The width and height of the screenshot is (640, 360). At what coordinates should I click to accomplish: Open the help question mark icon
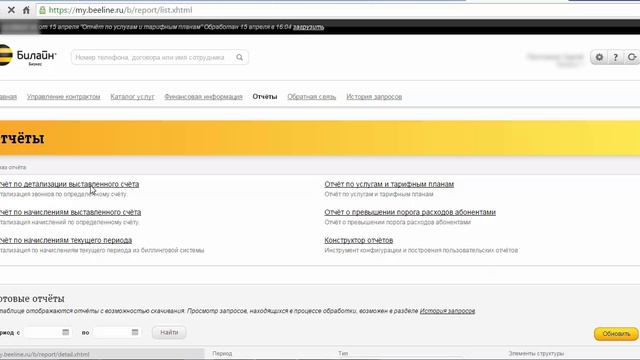(615, 58)
